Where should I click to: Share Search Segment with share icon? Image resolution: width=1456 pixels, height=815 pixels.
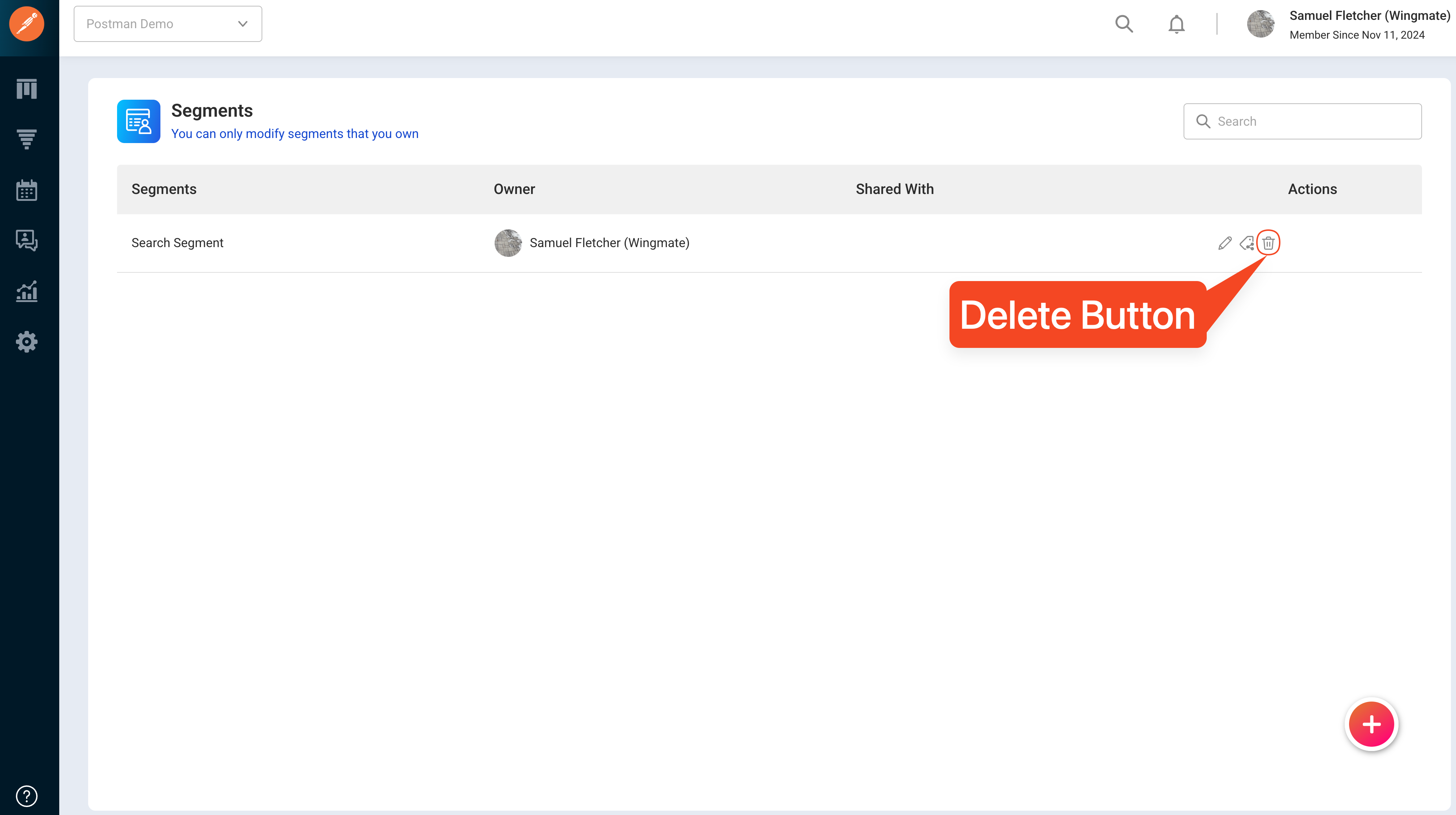click(x=1246, y=243)
